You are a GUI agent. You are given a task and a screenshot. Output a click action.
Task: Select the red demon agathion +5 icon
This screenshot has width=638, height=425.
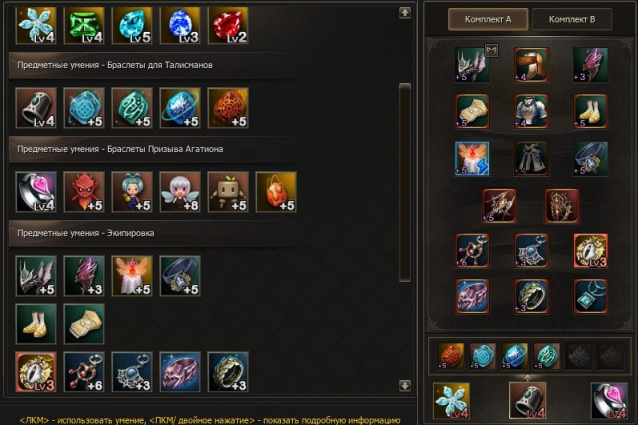pos(84,192)
